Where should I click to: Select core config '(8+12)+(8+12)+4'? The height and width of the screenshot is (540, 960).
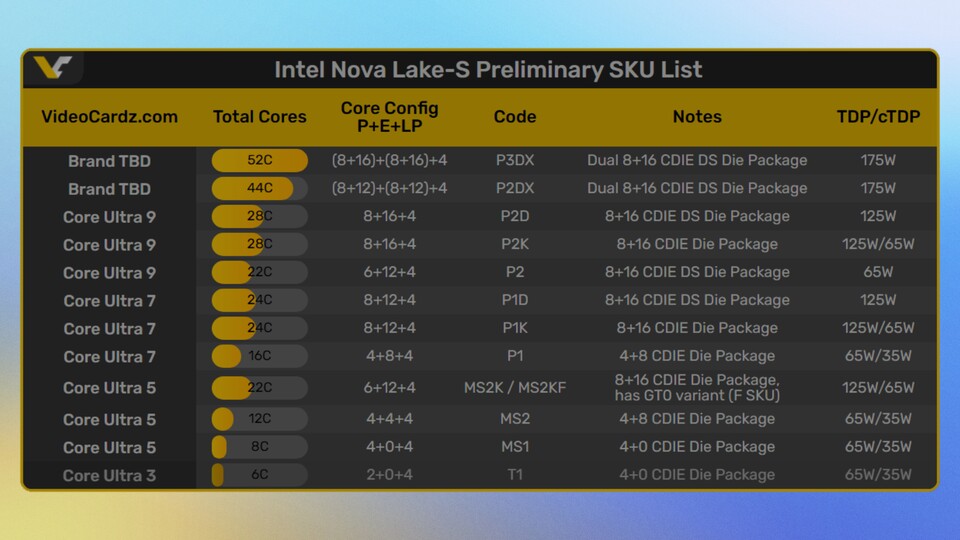pyautogui.click(x=389, y=188)
